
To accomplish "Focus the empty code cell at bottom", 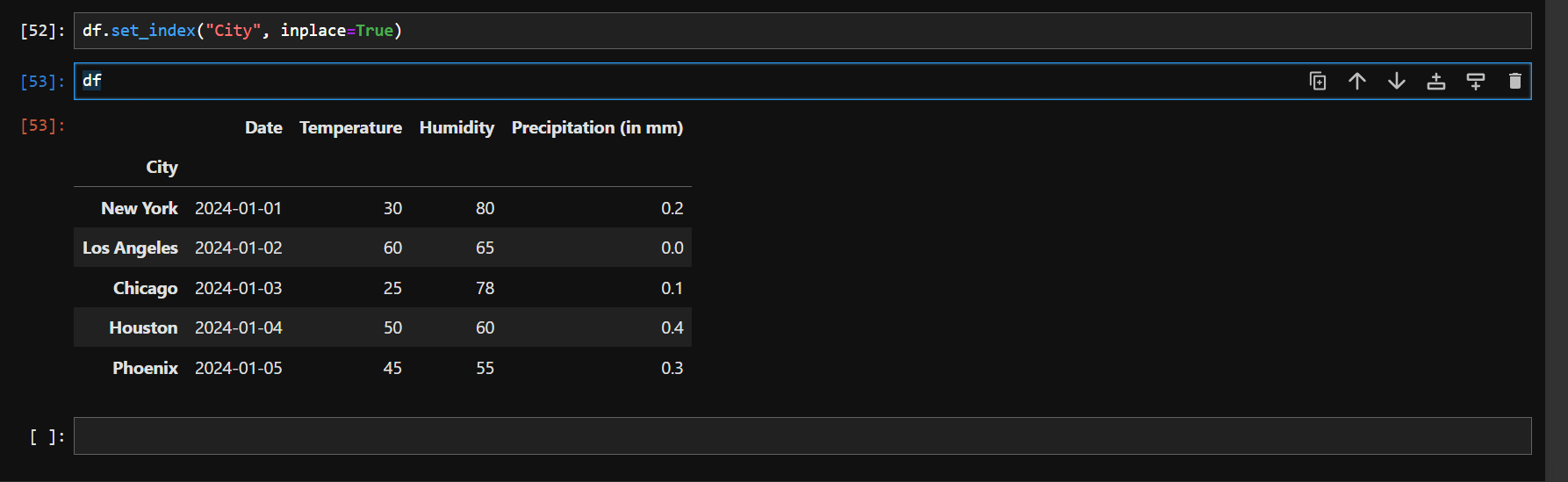I will pos(802,436).
